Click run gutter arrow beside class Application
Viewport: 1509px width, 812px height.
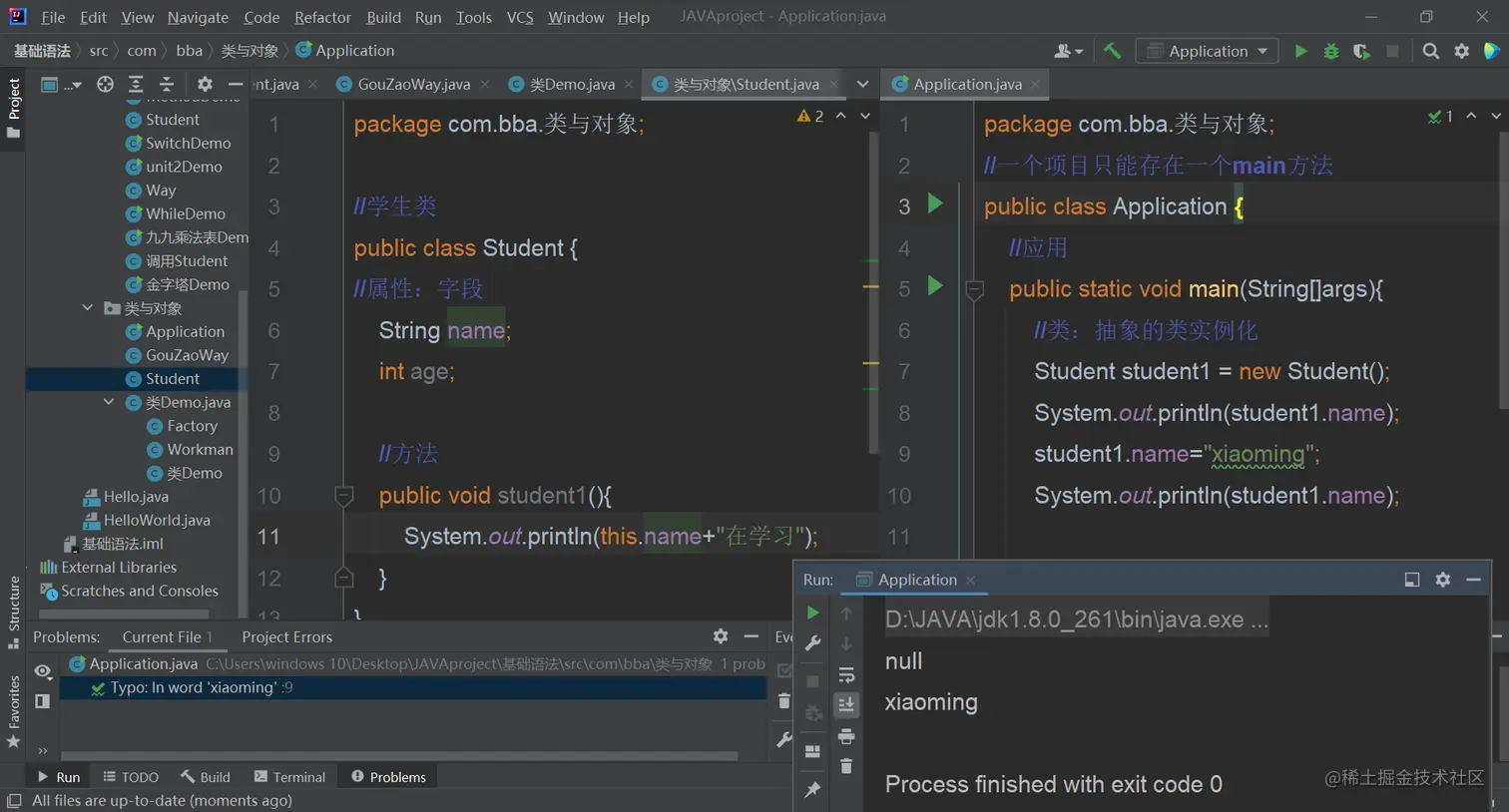click(x=935, y=203)
